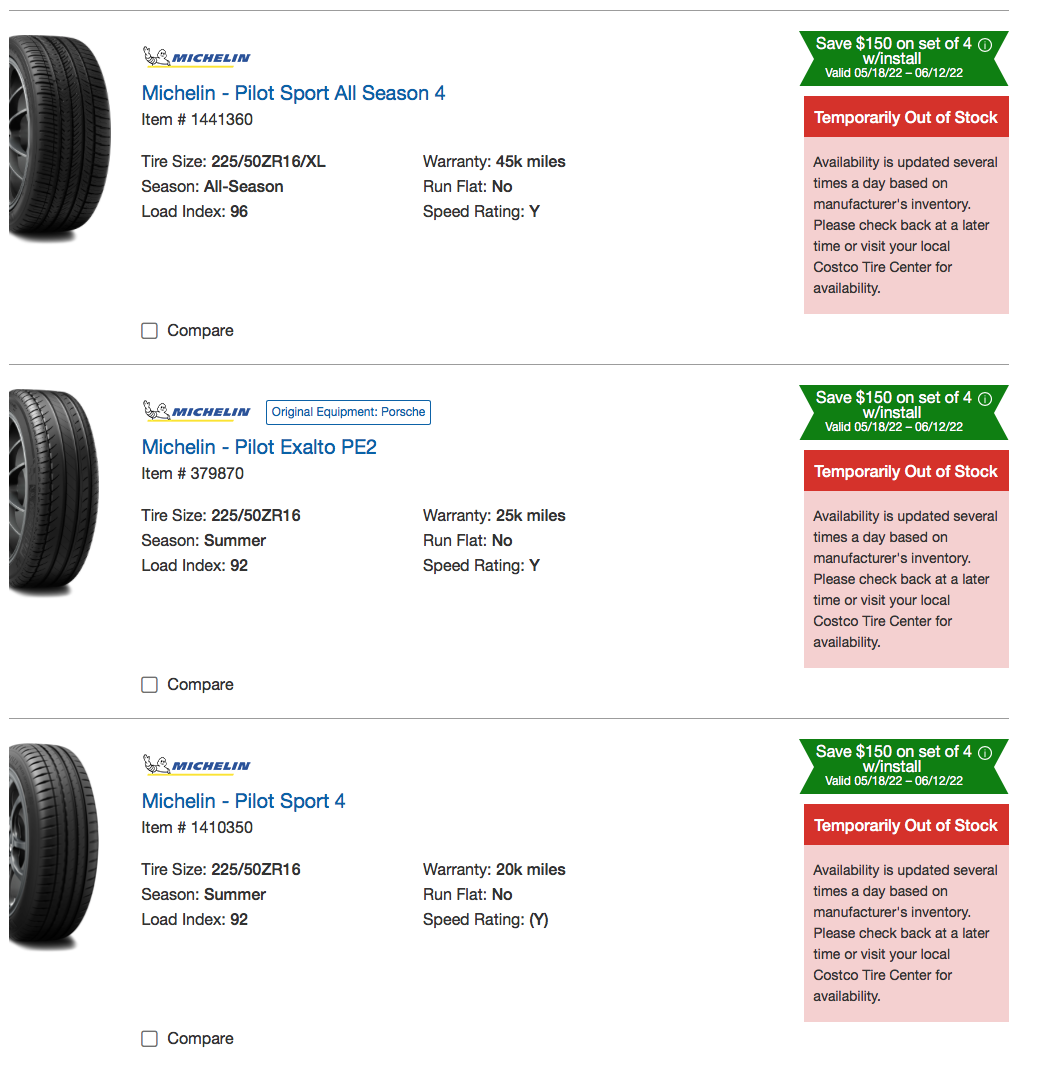This screenshot has height=1071, width=1041.
Task: Click the Michelin logo above Pilot Sport 4
Action: click(x=196, y=766)
